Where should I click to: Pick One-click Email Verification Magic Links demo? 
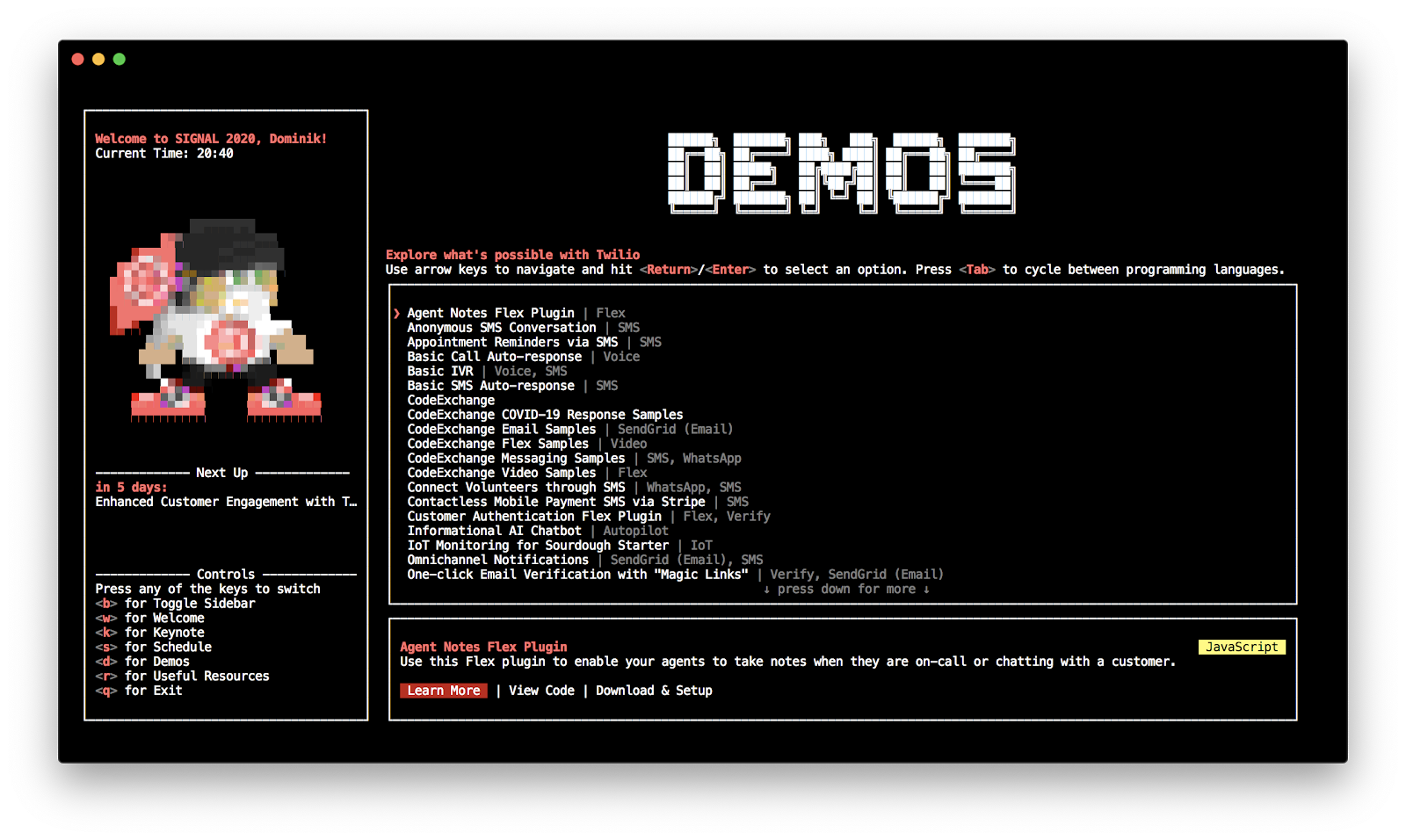point(675,574)
